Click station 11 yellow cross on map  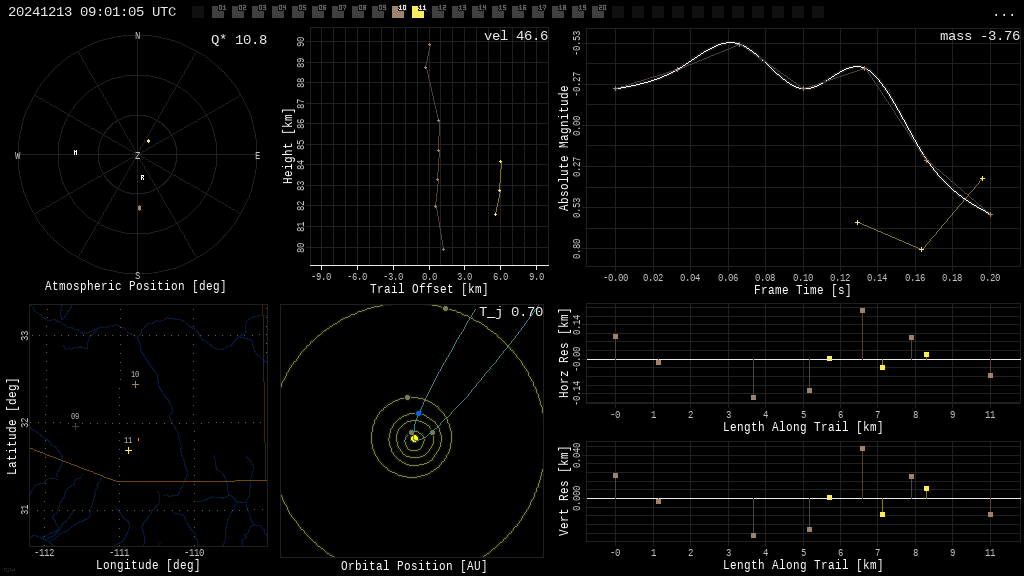tap(128, 450)
